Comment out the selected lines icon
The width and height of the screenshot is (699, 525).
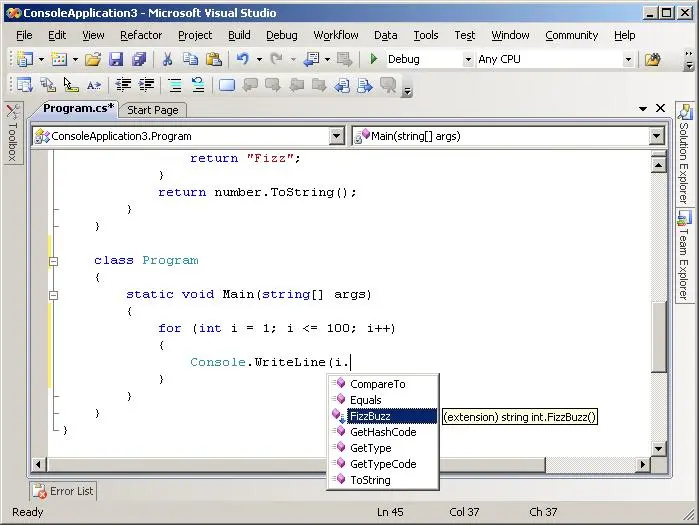(x=175, y=84)
